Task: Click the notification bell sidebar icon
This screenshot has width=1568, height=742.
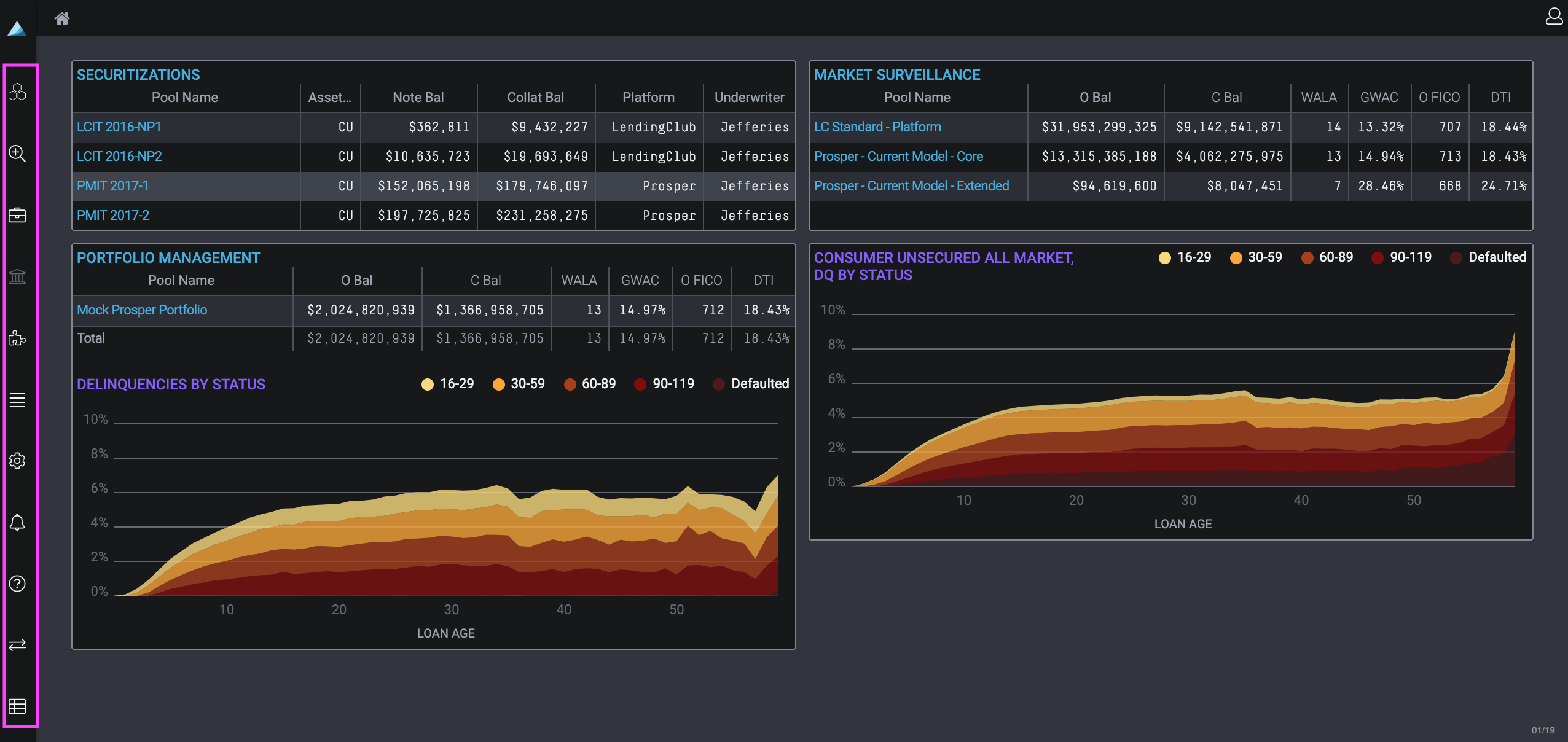Action: pyautogui.click(x=17, y=522)
